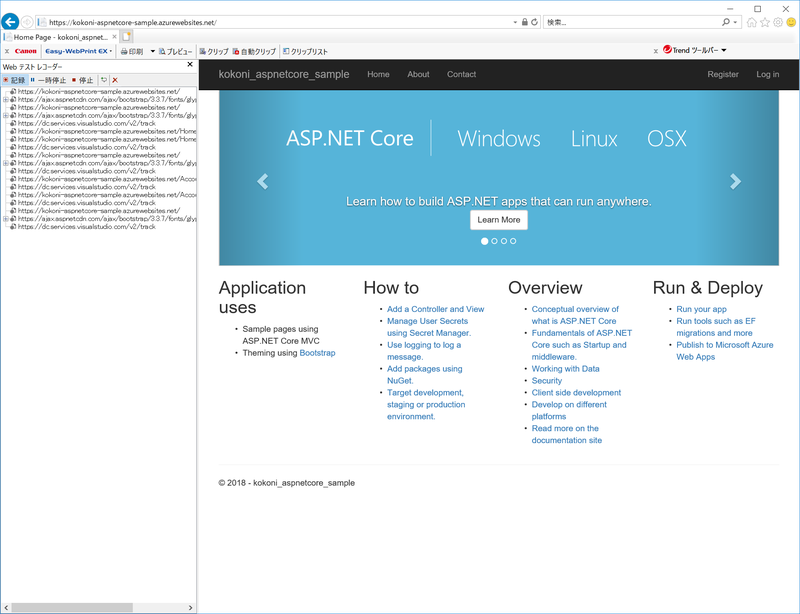Click 印刷 print icon in Canon toolbar
The image size is (800, 614).
[x=132, y=52]
